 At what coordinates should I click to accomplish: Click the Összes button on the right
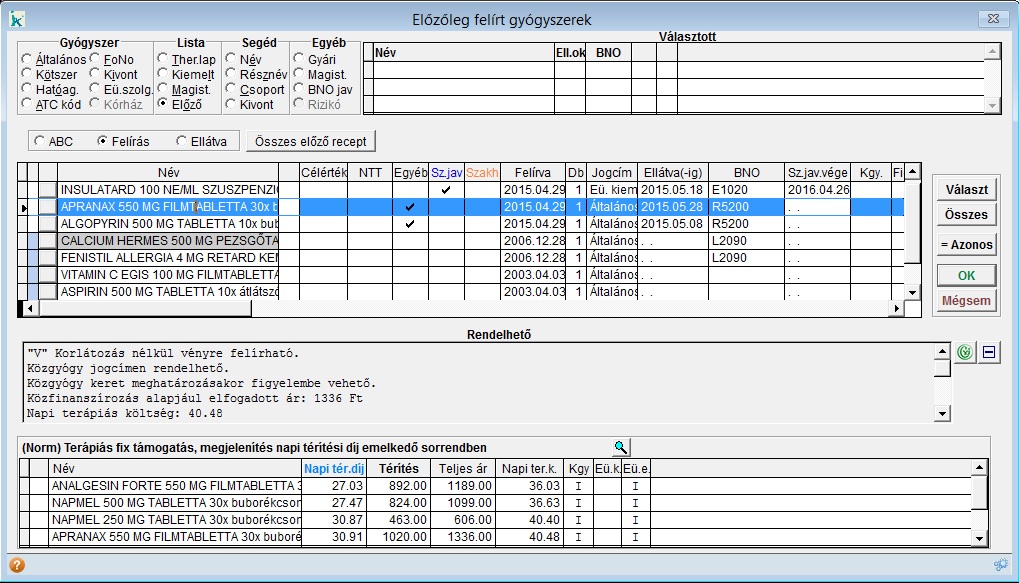coord(966,214)
